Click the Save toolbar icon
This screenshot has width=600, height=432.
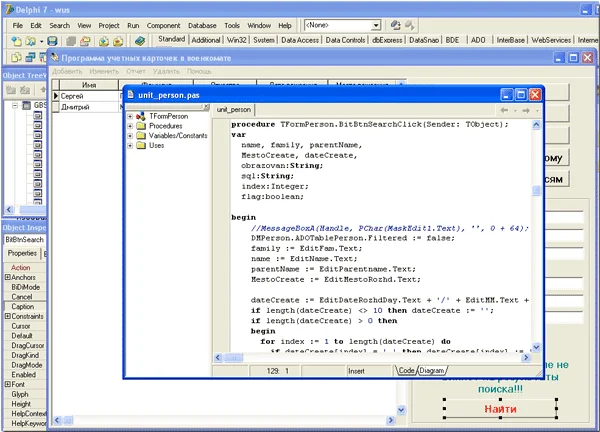pyautogui.click(x=53, y=40)
